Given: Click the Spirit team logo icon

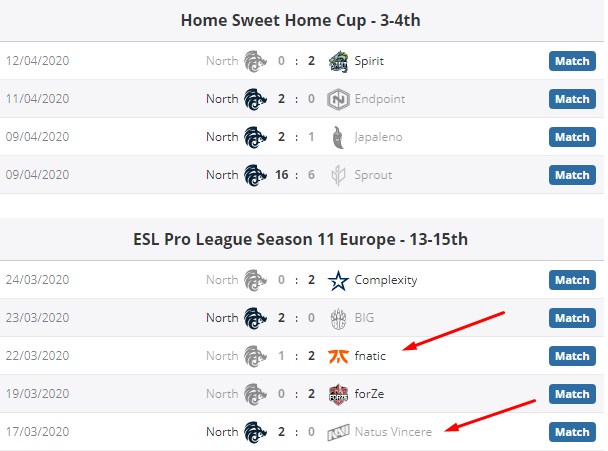Looking at the screenshot, I should point(337,61).
